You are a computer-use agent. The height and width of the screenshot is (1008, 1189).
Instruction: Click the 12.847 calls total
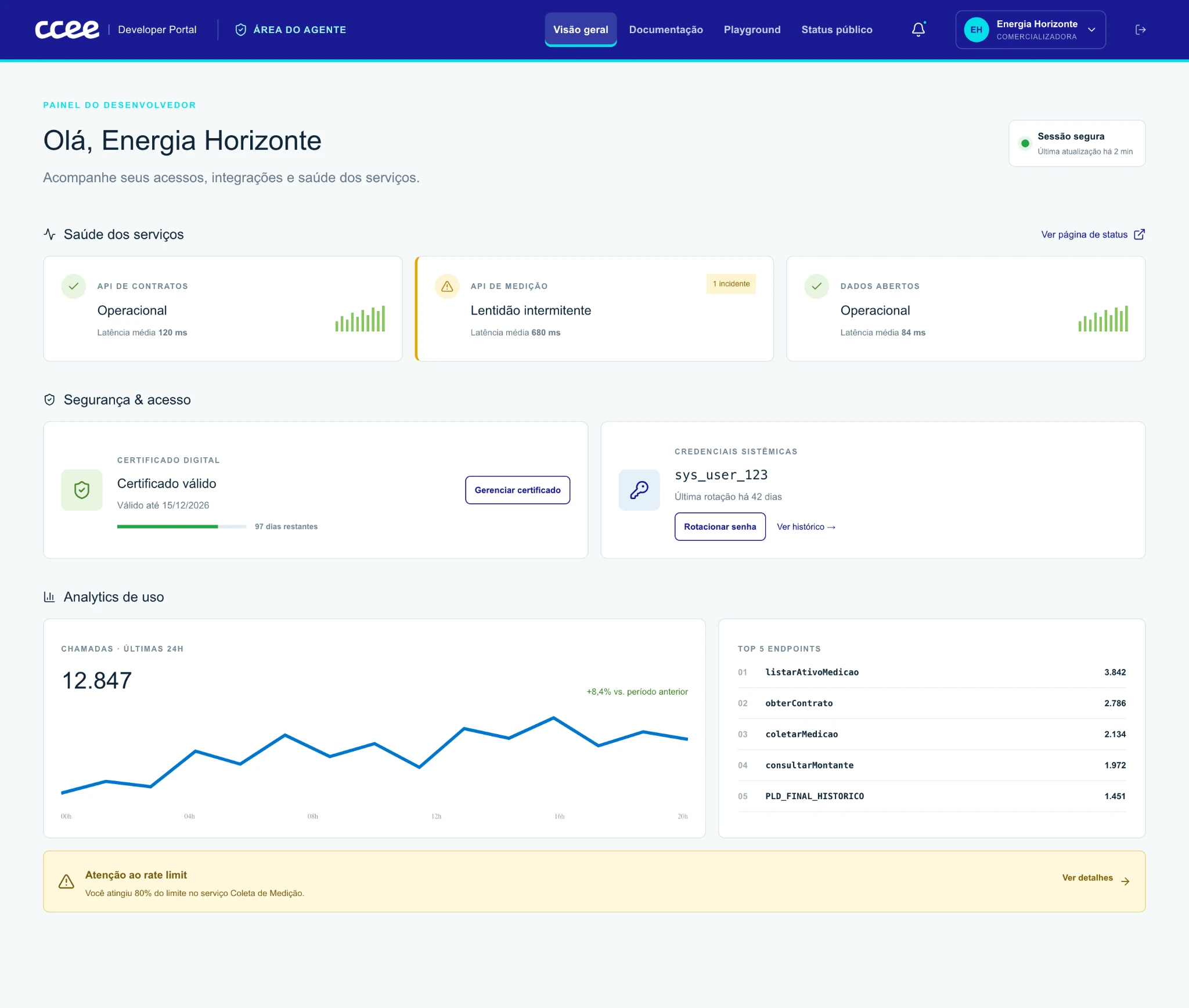tap(97, 680)
